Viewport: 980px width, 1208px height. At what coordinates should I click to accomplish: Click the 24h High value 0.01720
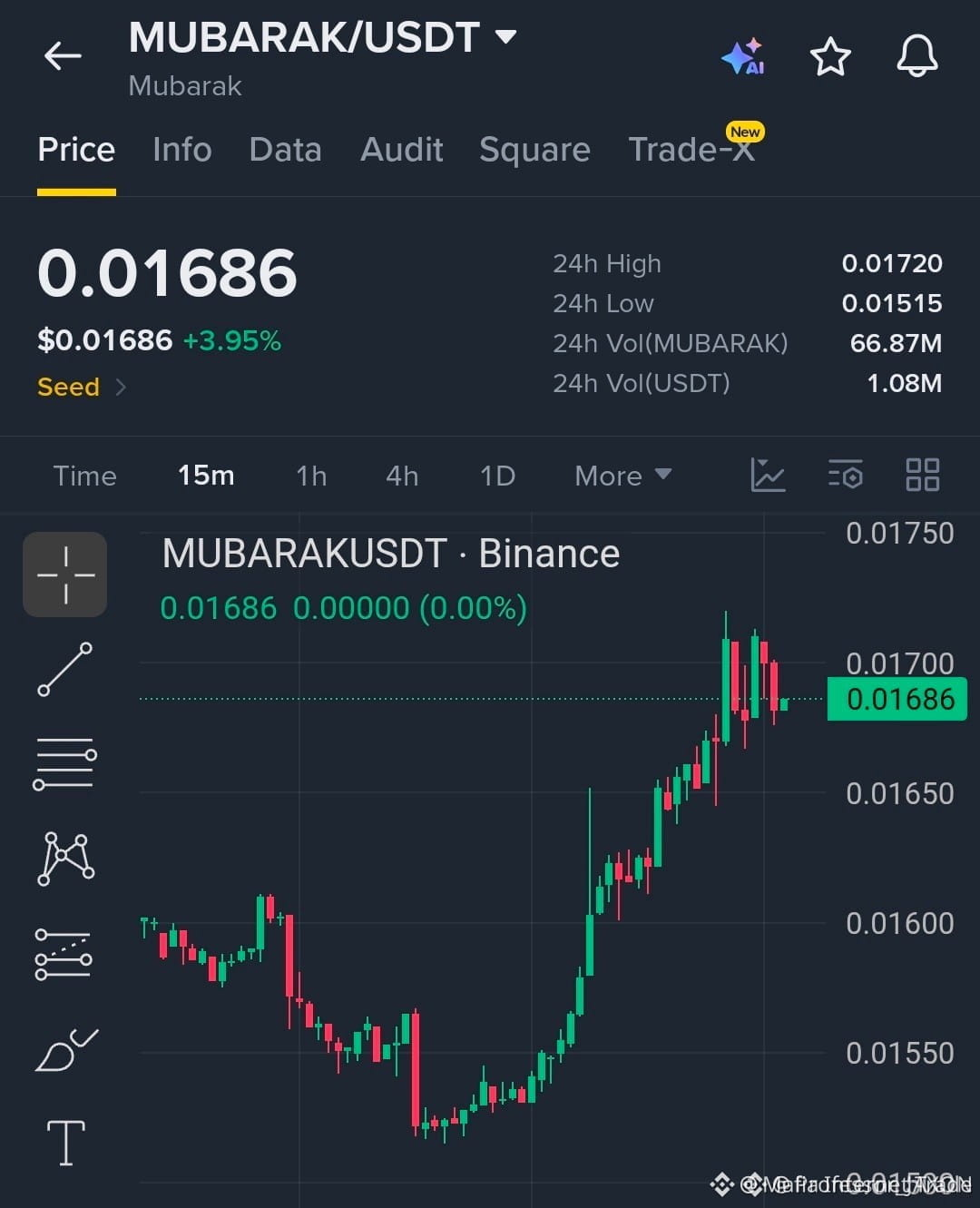892,263
